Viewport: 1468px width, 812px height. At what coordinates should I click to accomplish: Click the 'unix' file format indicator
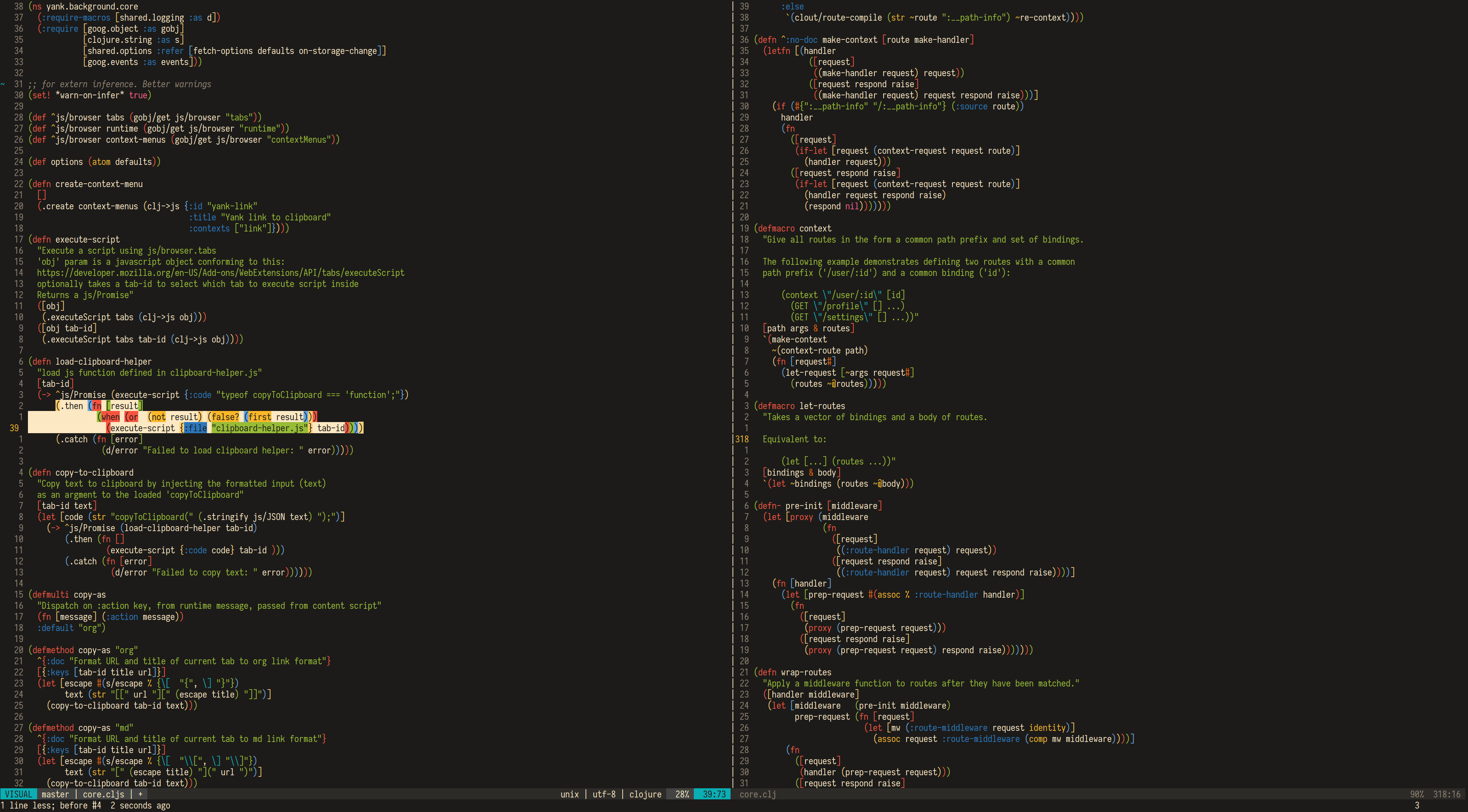coord(569,794)
